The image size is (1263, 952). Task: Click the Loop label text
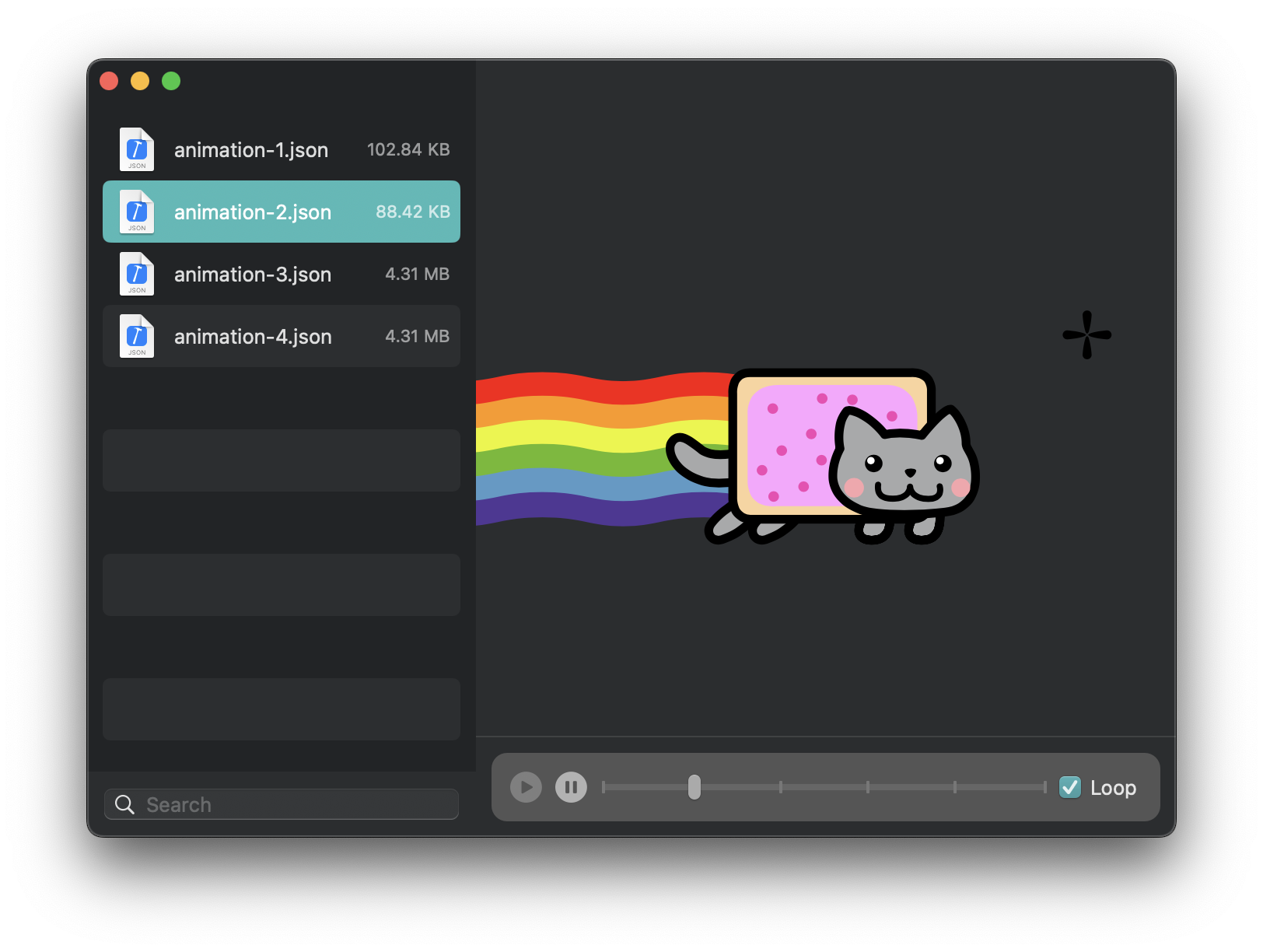(1113, 788)
